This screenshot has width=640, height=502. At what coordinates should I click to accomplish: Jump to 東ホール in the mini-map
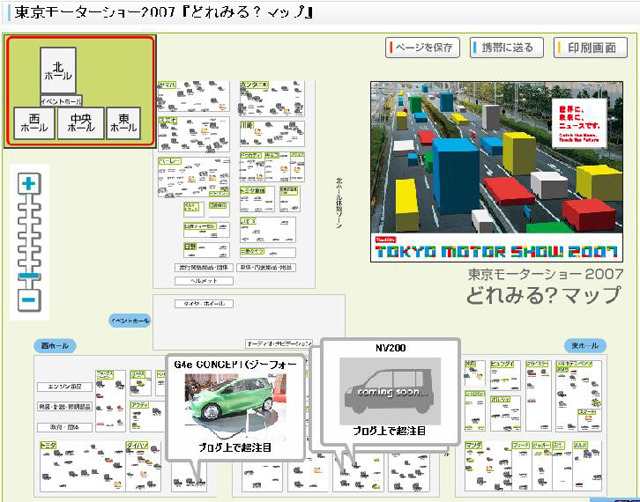click(x=123, y=123)
